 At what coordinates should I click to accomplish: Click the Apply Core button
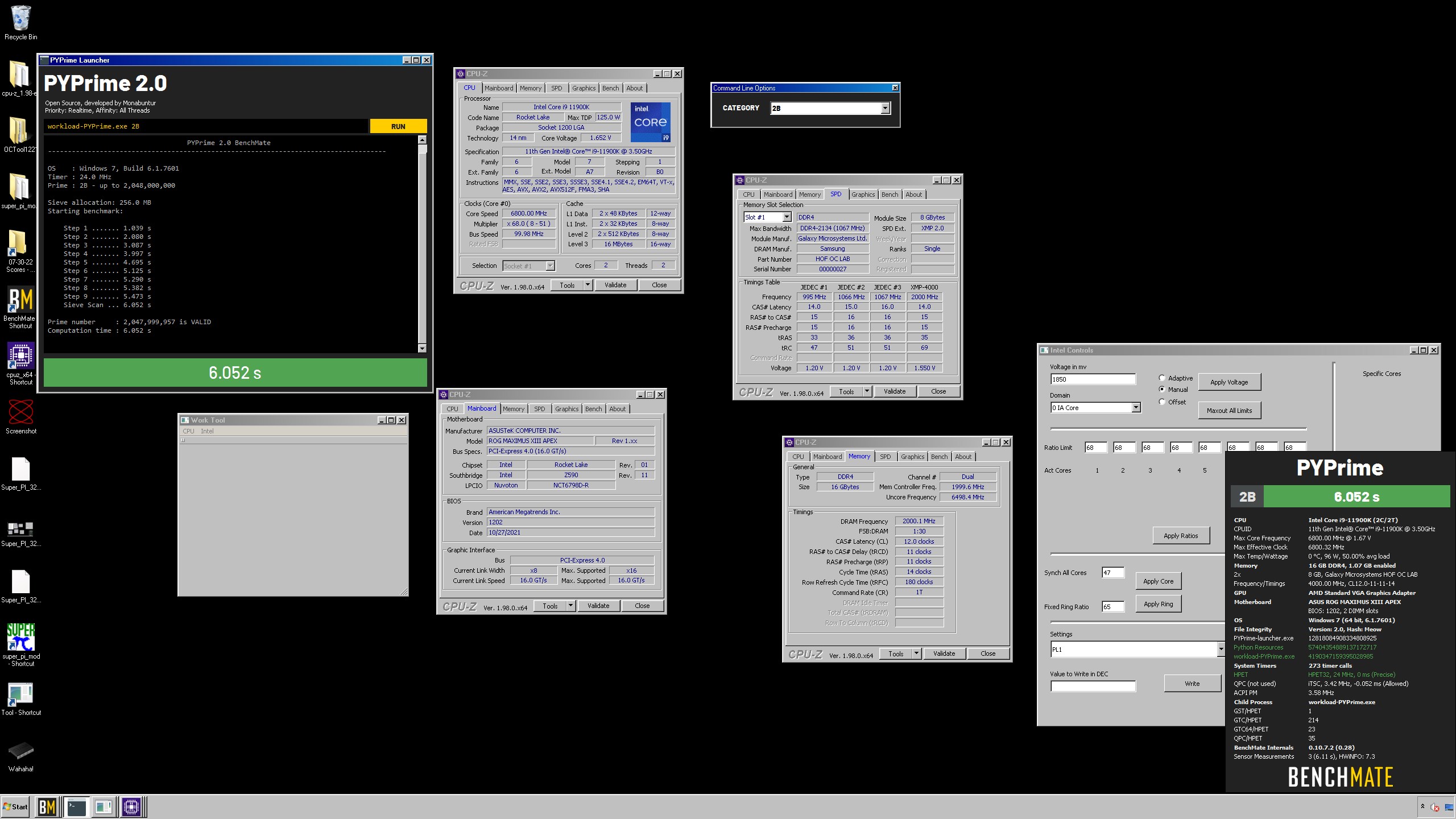click(x=1158, y=581)
